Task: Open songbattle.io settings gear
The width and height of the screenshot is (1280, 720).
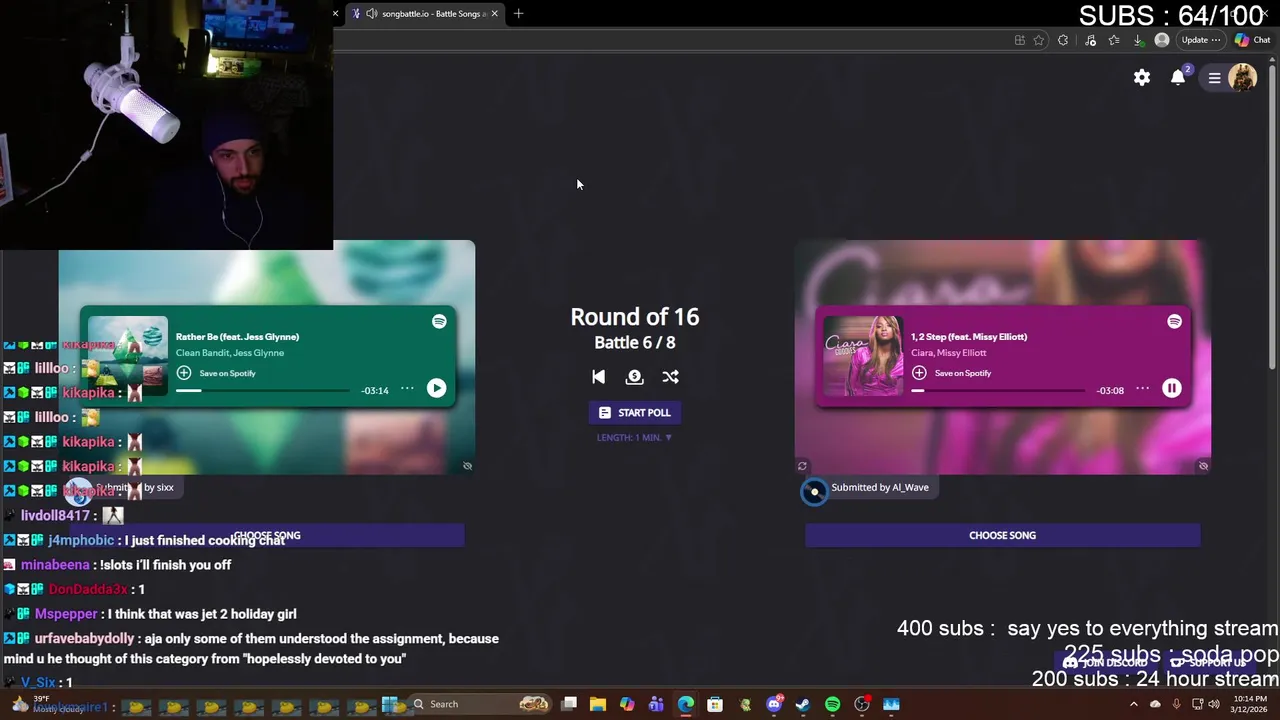Action: [1142, 78]
